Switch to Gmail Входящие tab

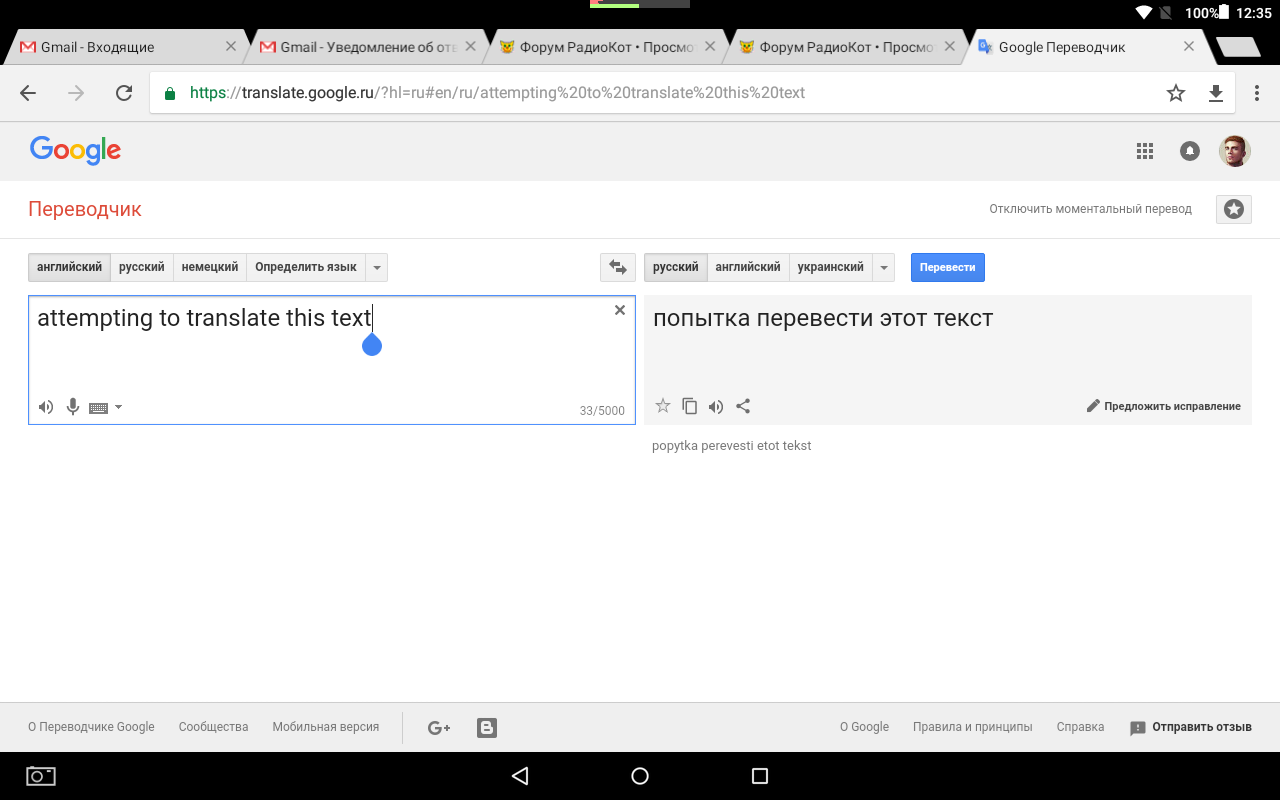point(125,47)
